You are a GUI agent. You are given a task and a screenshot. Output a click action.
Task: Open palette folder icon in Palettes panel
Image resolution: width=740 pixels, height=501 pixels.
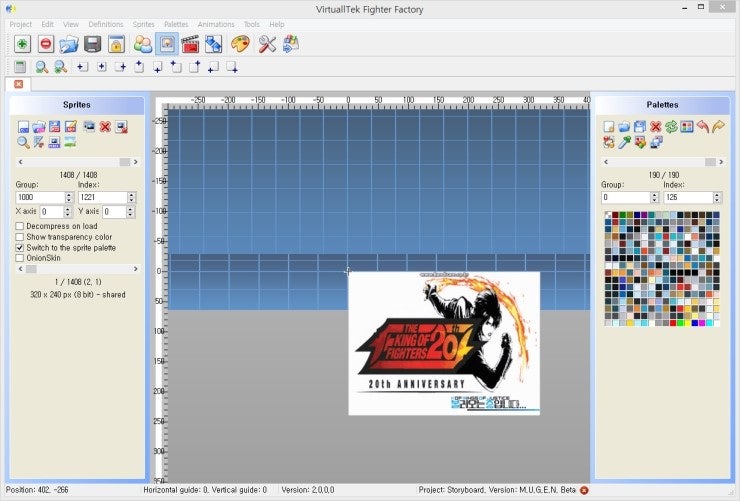624,126
